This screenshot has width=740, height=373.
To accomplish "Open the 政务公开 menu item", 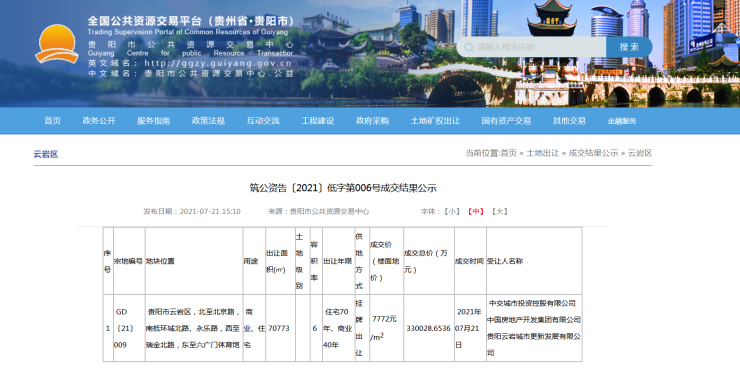I will pos(99,121).
